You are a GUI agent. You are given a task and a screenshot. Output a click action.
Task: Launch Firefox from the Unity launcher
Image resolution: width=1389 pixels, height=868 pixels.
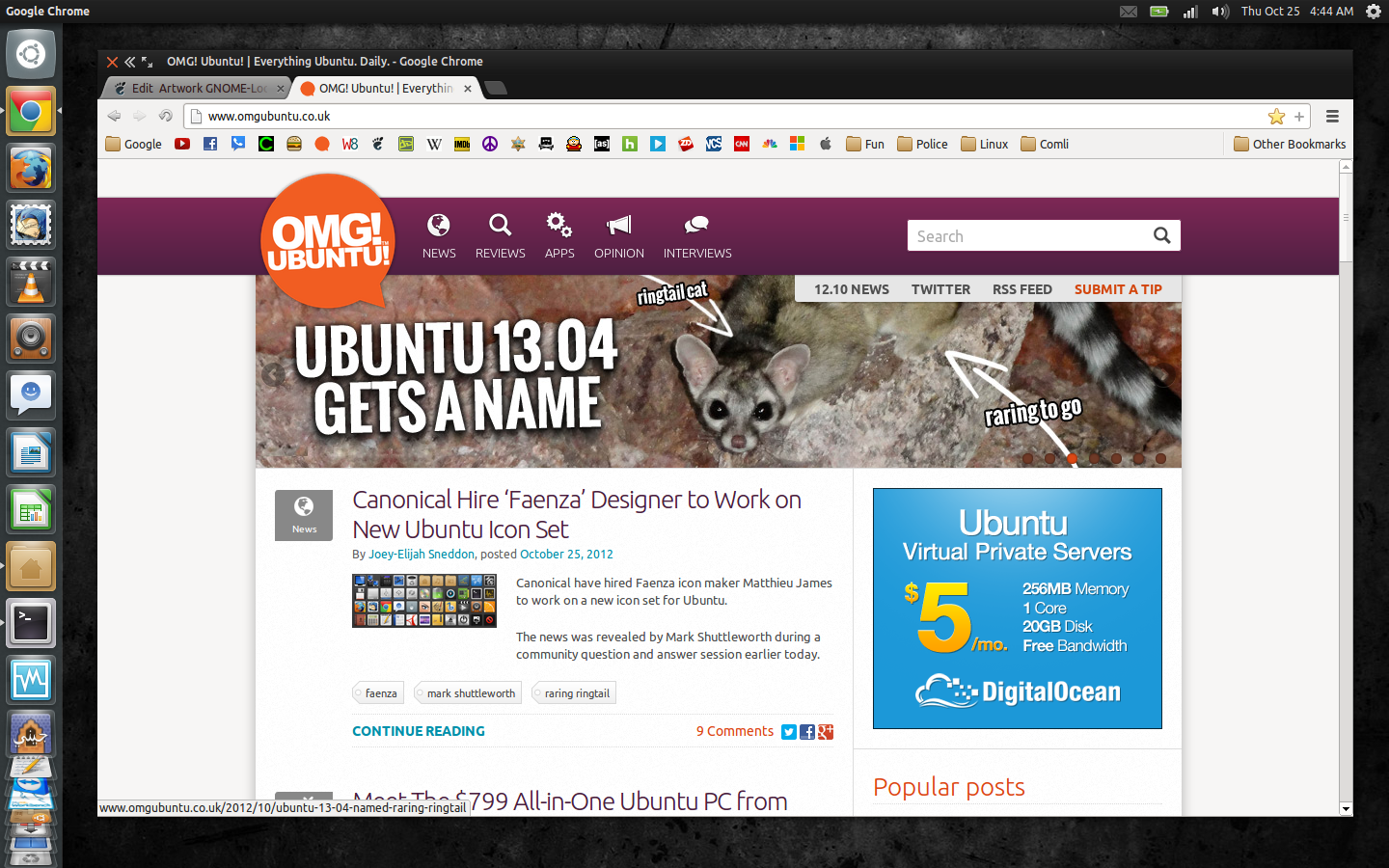click(31, 169)
